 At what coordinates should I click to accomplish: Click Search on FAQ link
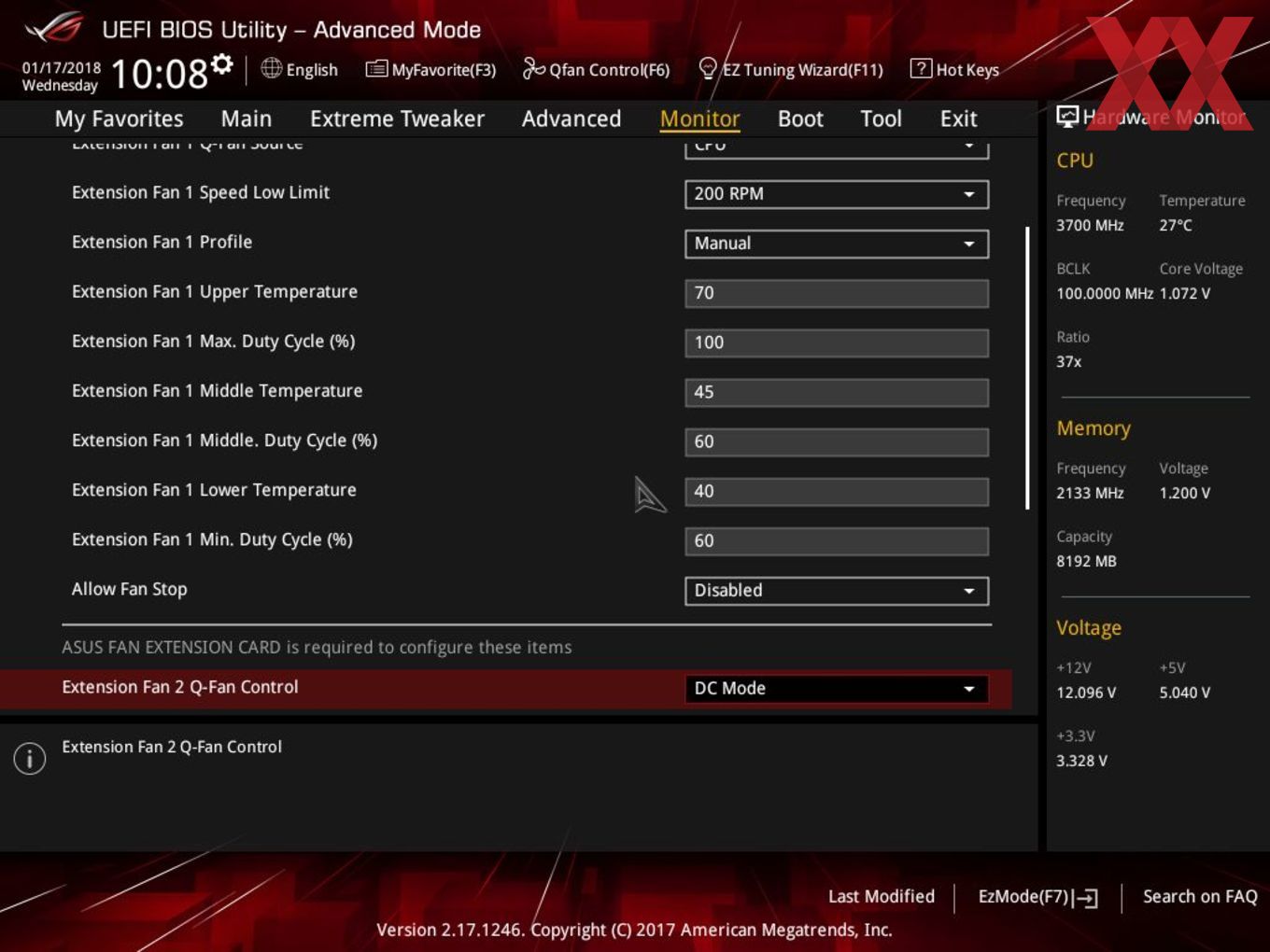(x=1200, y=896)
